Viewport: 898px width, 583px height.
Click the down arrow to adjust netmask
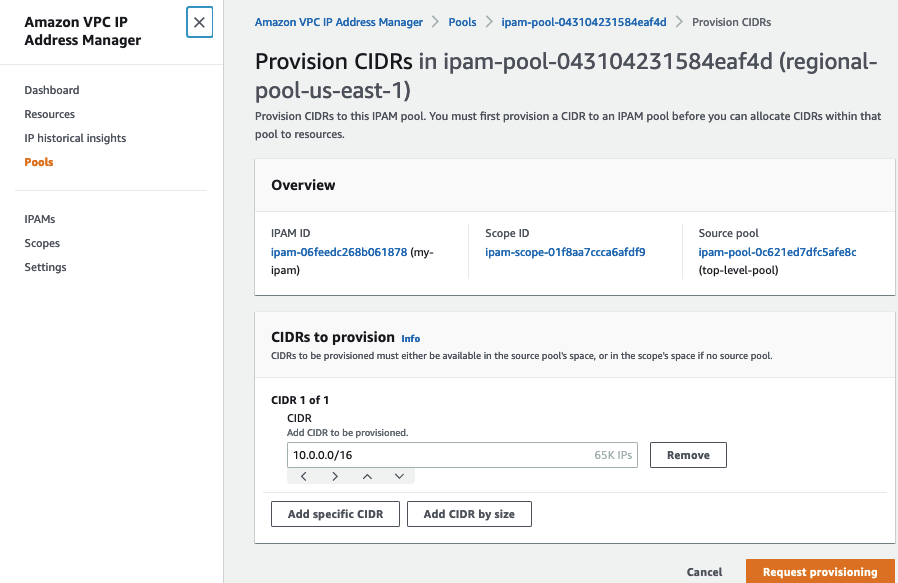399,475
